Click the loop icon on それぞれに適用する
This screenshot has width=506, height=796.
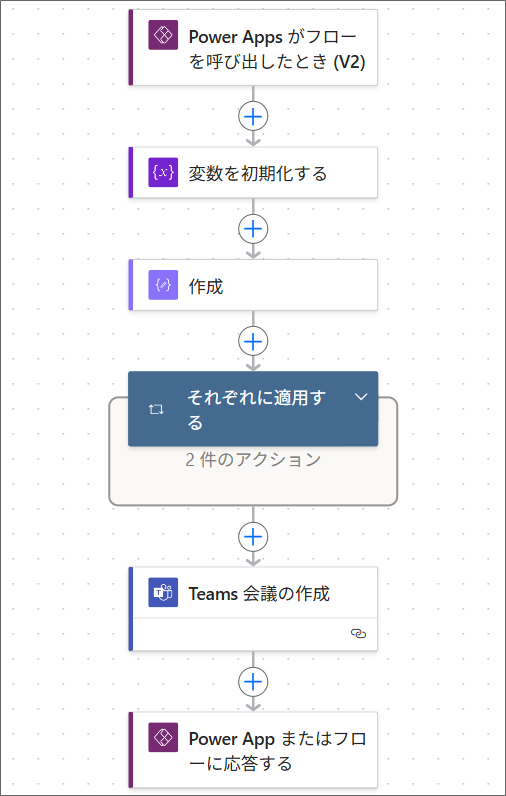coord(156,409)
